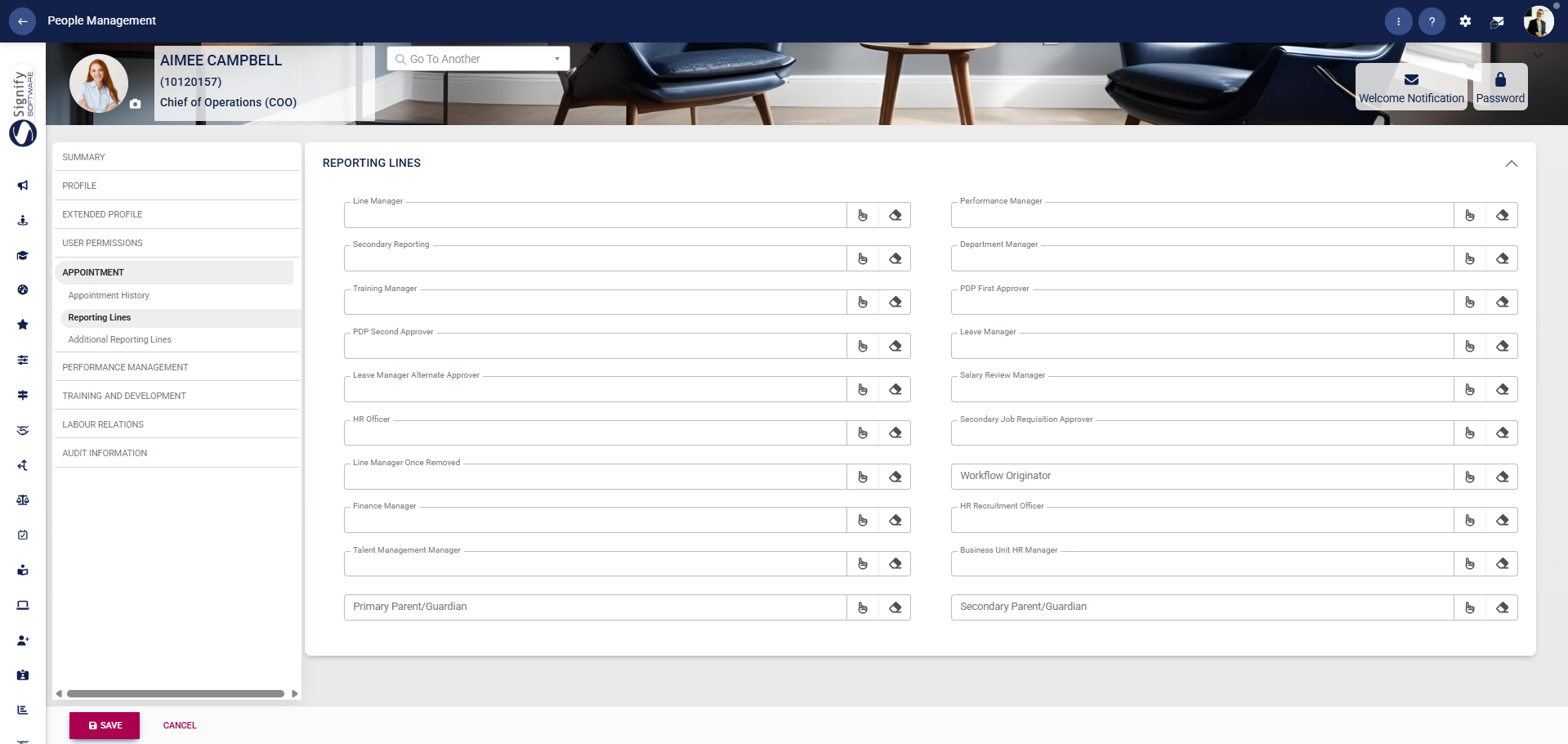This screenshot has width=1568, height=744.
Task: Click the scales-of-justice icon in the sidebar
Action: 22,500
